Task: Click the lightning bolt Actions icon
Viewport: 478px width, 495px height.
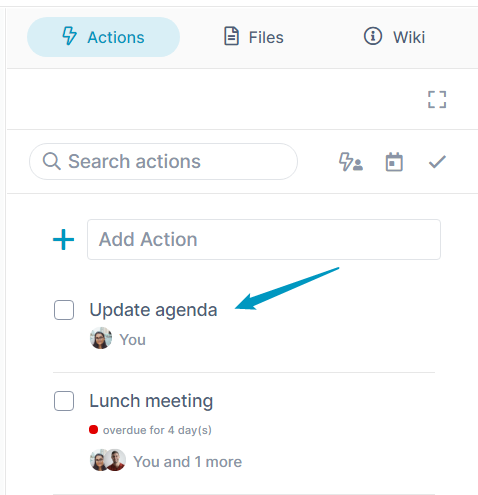Action: (69, 36)
